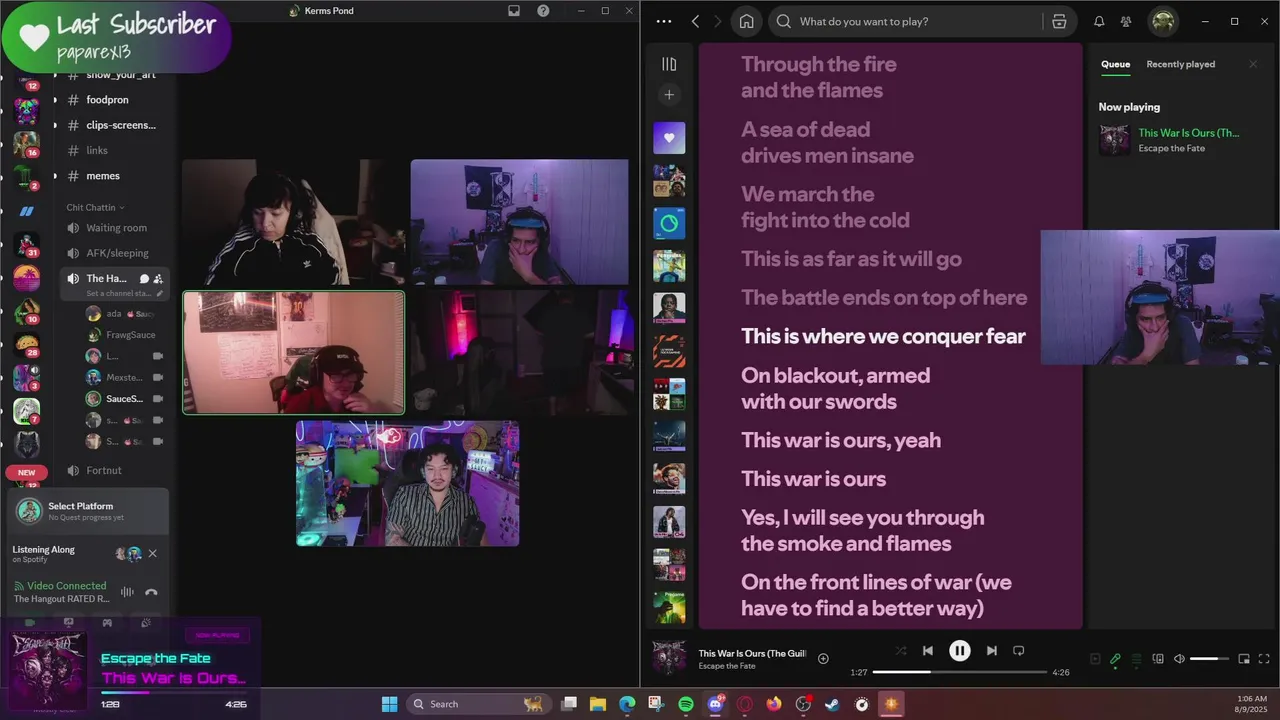
Task: Open Connect to a device panel
Action: (x=1158, y=659)
